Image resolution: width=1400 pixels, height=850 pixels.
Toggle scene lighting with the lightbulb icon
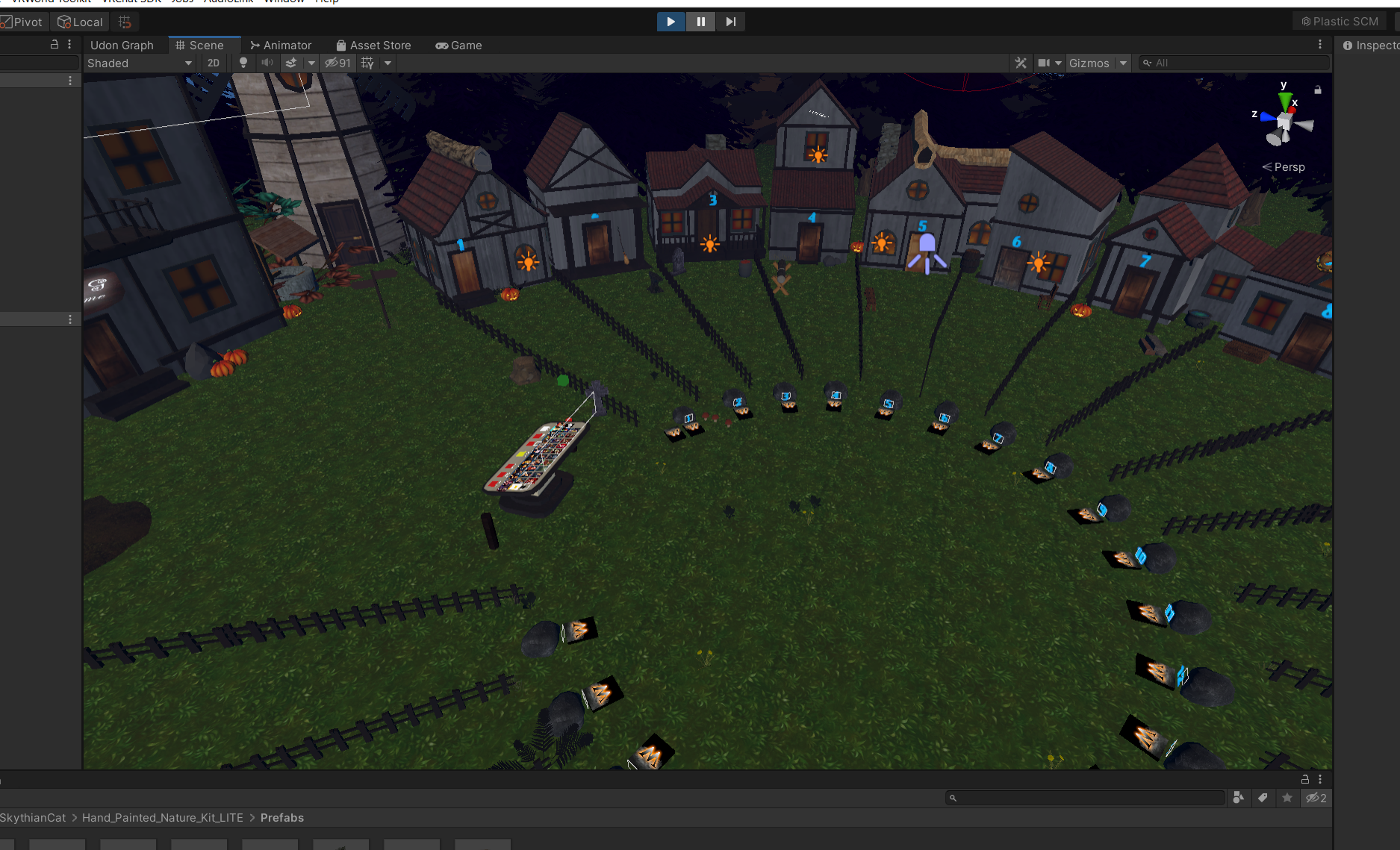pos(243,63)
